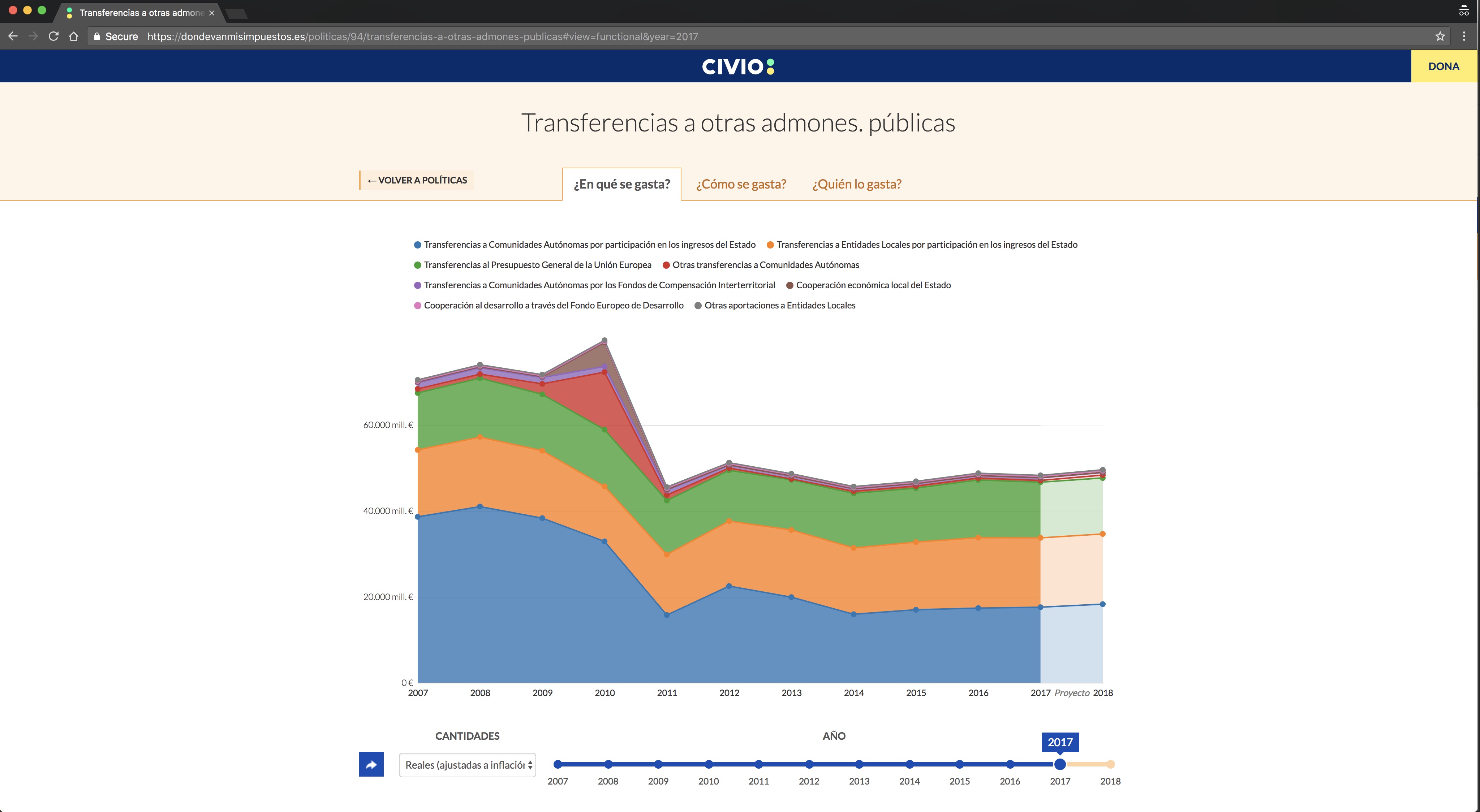Open a new tab next to the Transferencias tab
The width and height of the screenshot is (1480, 812).
[x=236, y=13]
